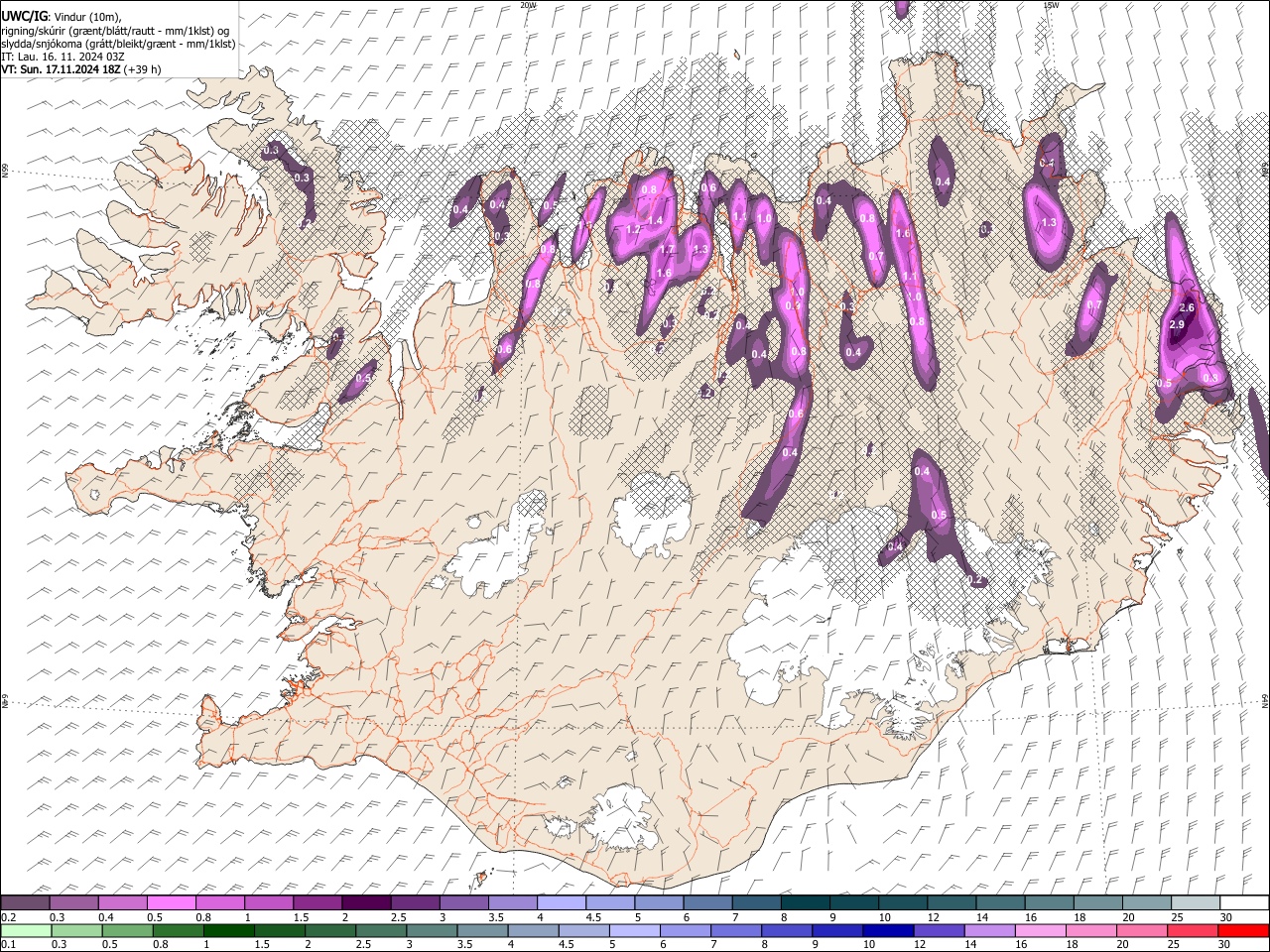Select the white snow swatch after 30
Screen dimensions: 1270x952
[1244, 902]
